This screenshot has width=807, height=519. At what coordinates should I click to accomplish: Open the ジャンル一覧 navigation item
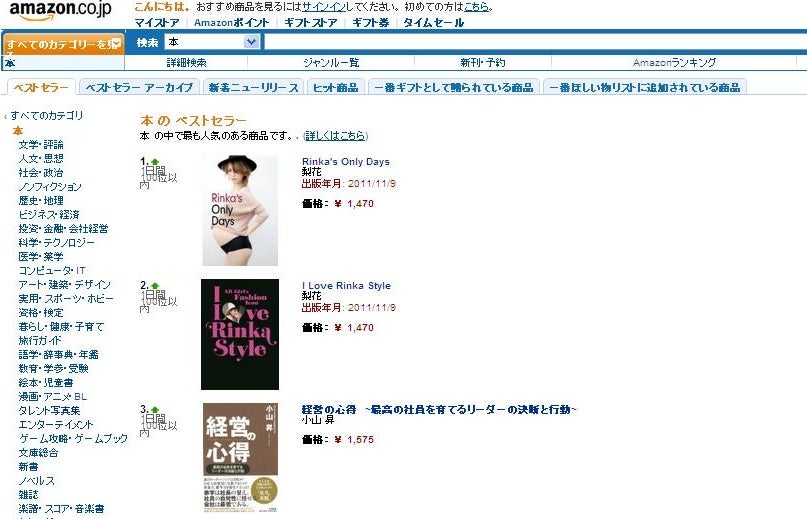pyautogui.click(x=331, y=62)
